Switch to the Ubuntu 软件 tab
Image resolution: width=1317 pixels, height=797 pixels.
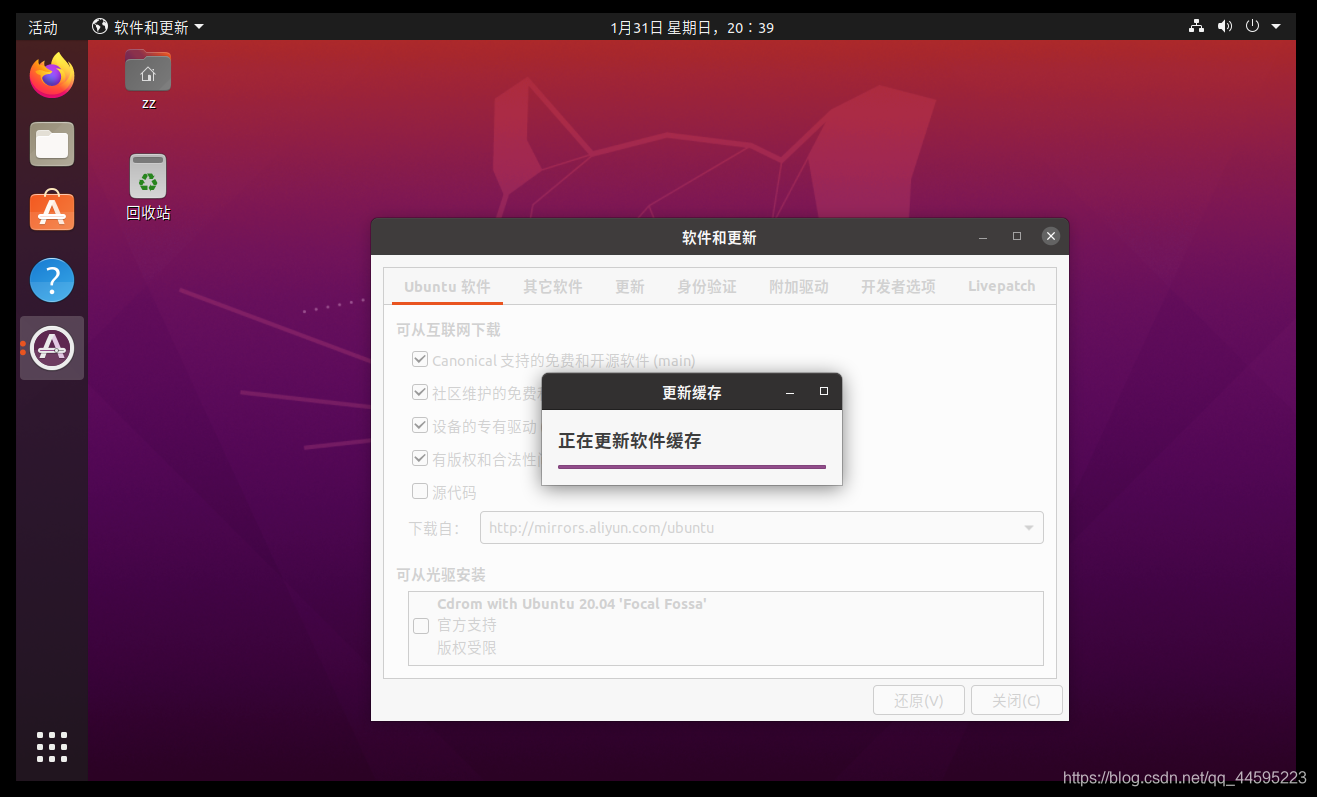point(447,287)
